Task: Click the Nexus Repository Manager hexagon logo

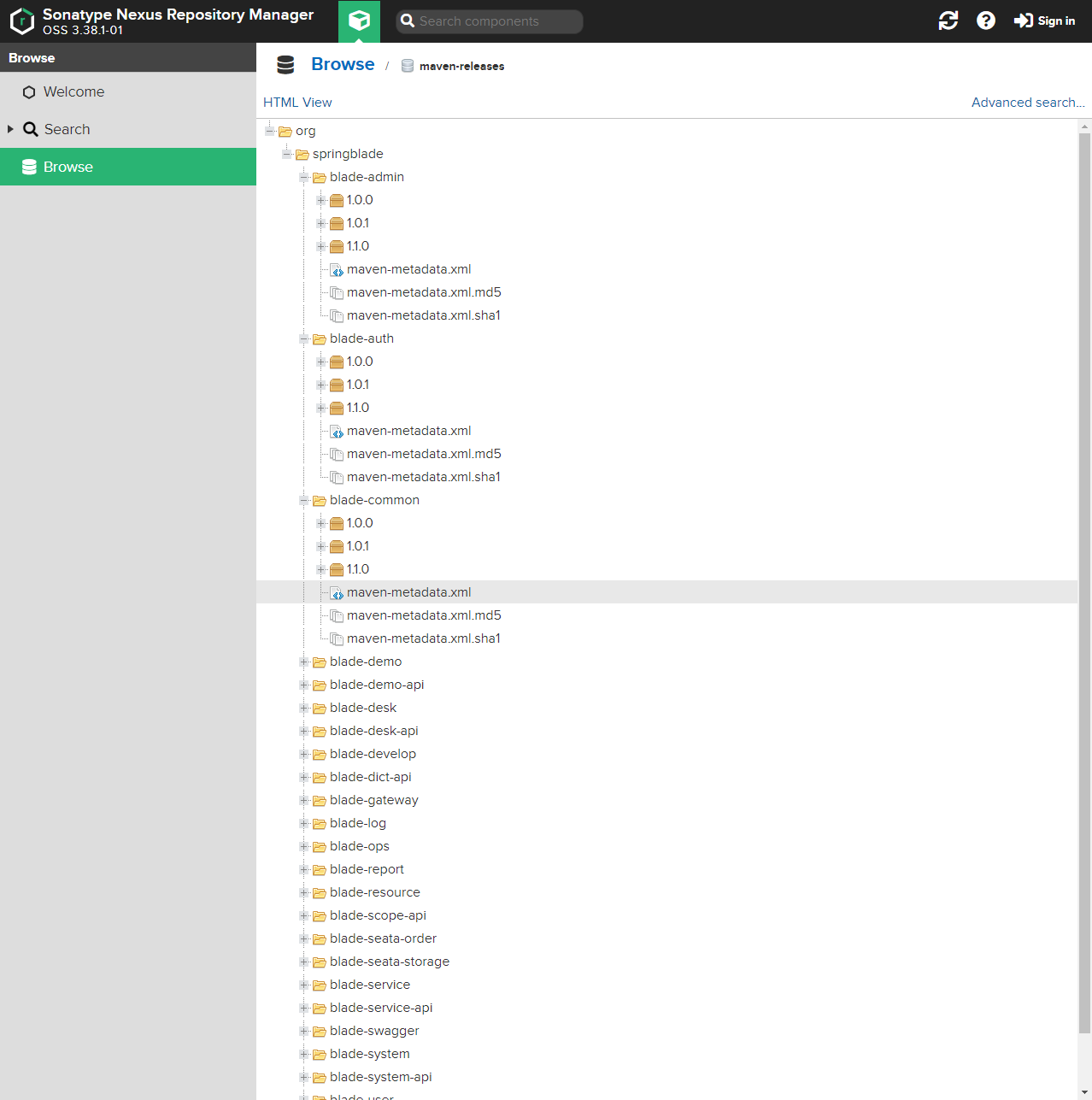Action: coord(22,21)
